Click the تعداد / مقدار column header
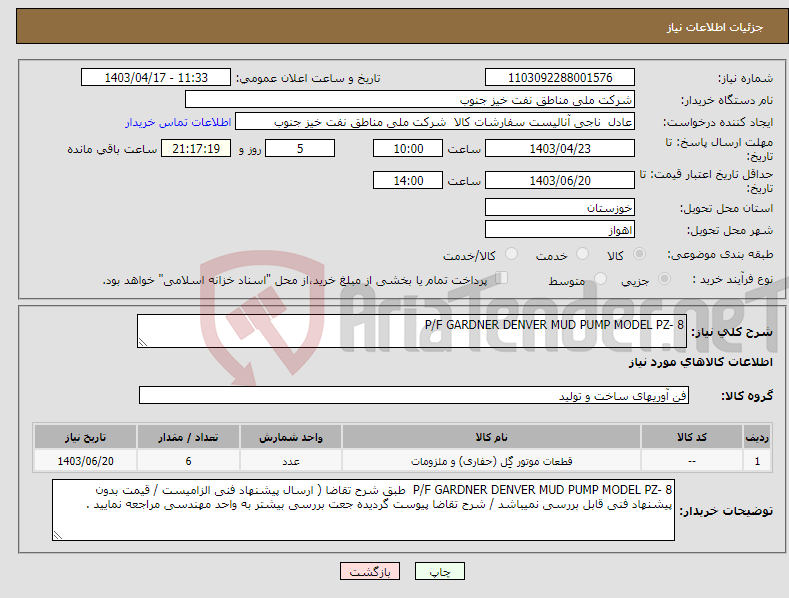The width and height of the screenshot is (789, 598). click(x=188, y=437)
